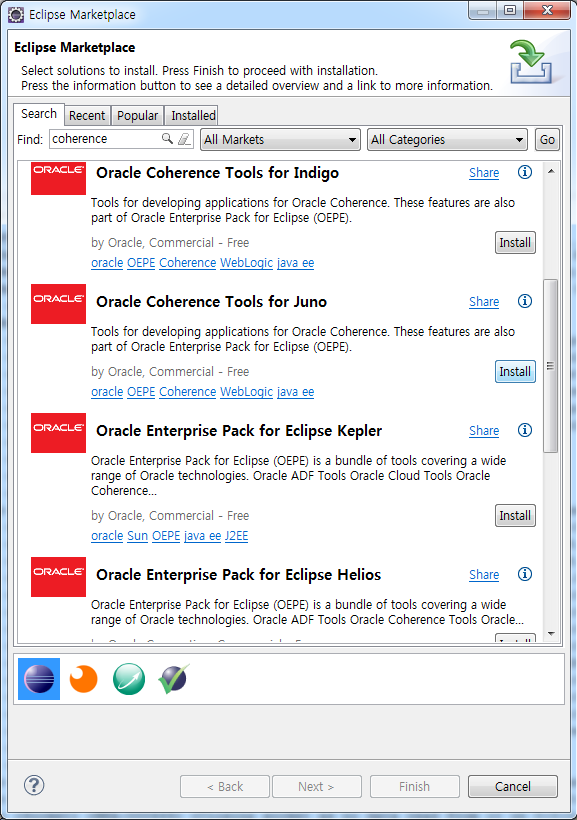The height and width of the screenshot is (820, 577).
Task: Click the oracle tag under Juno entry
Action: 107,392
